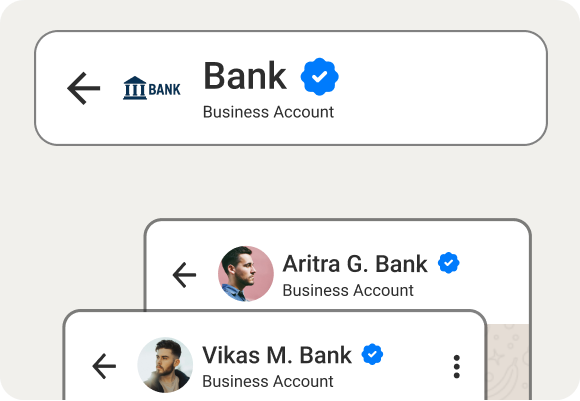
Task: Select Business Account text under Aritra G. Bank
Action: 348,290
